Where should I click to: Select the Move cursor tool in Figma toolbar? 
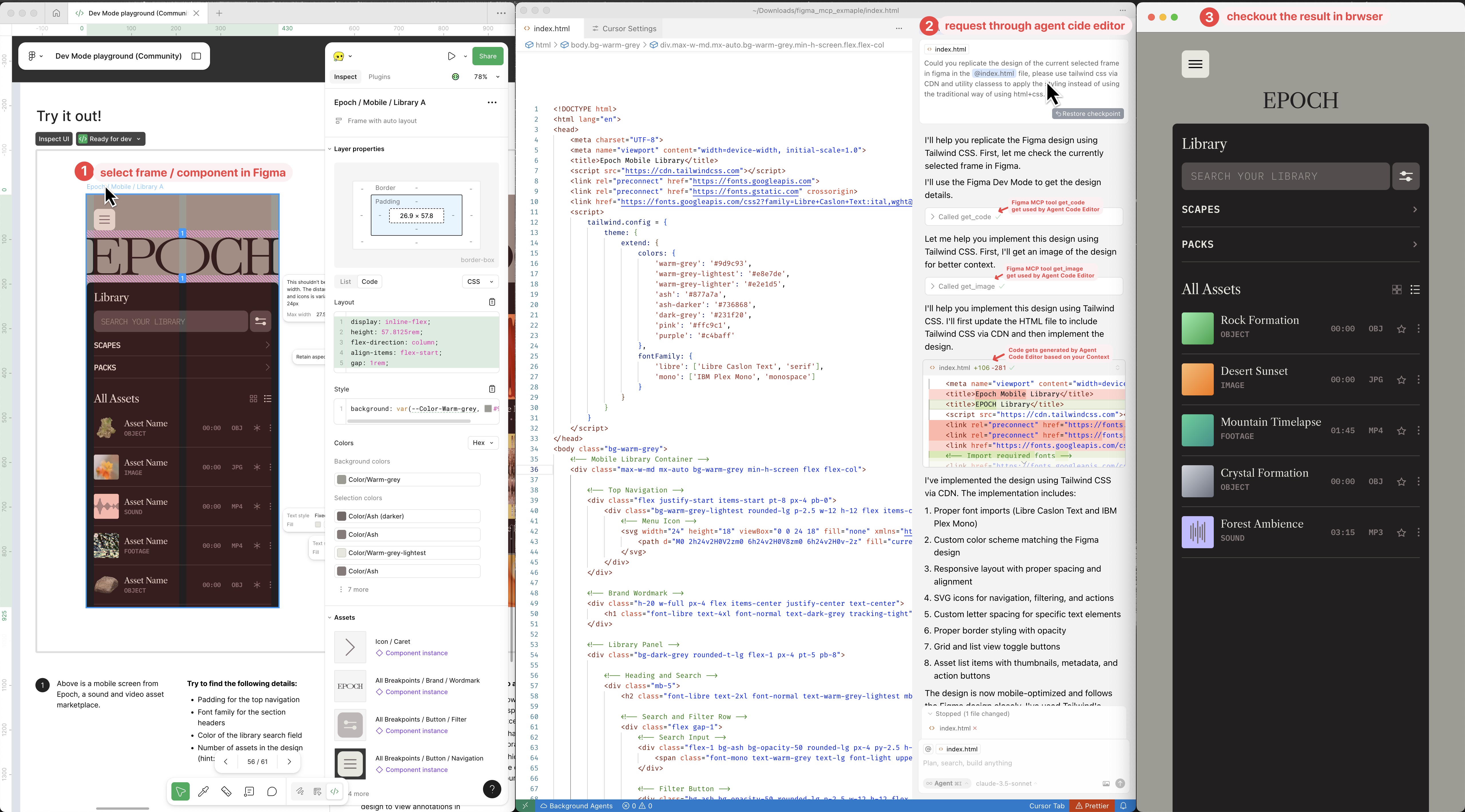click(180, 791)
